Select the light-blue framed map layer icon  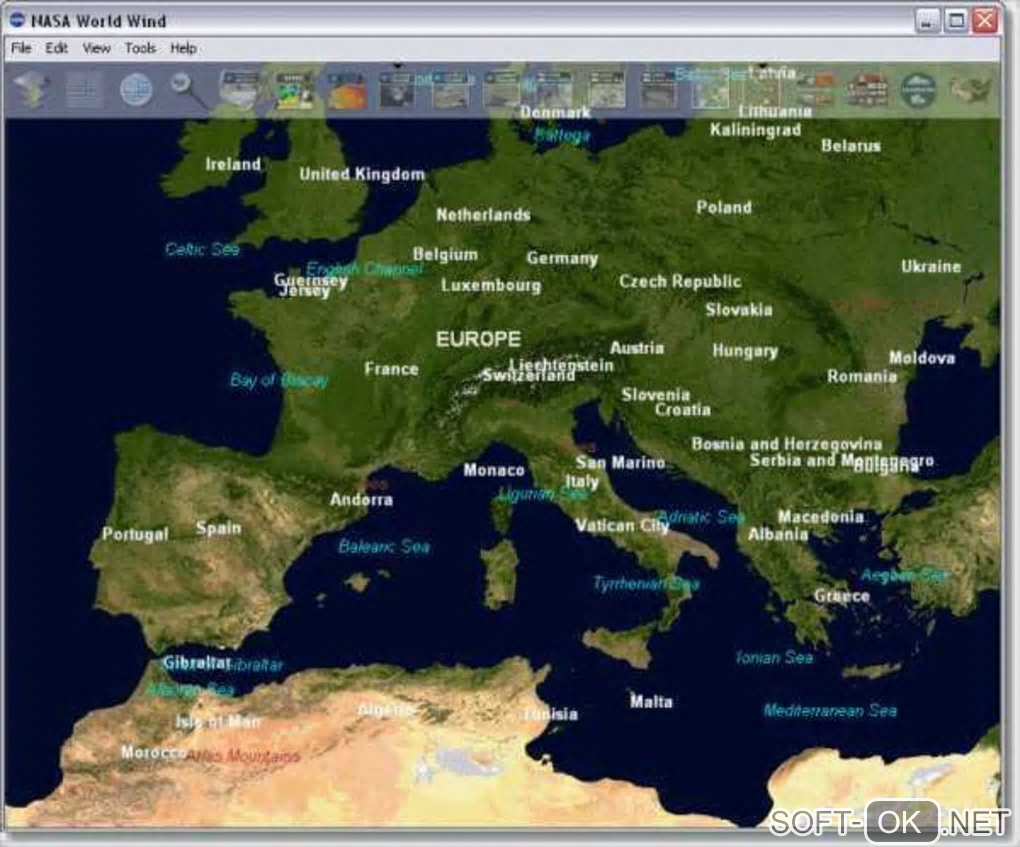coord(710,89)
